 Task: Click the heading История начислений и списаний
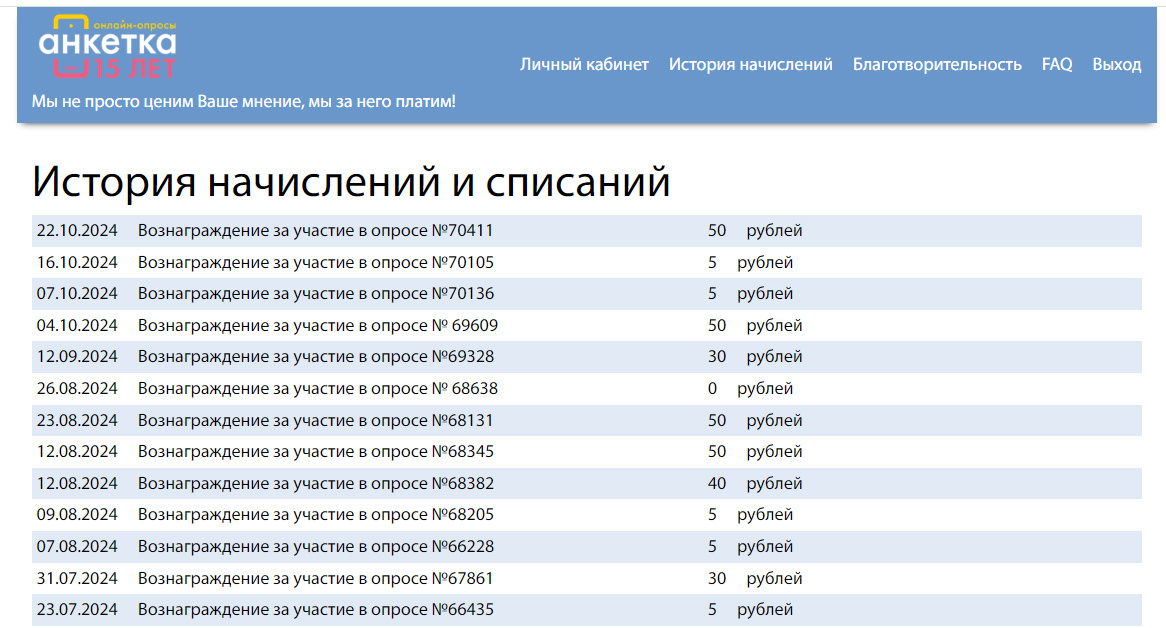[x=351, y=180]
